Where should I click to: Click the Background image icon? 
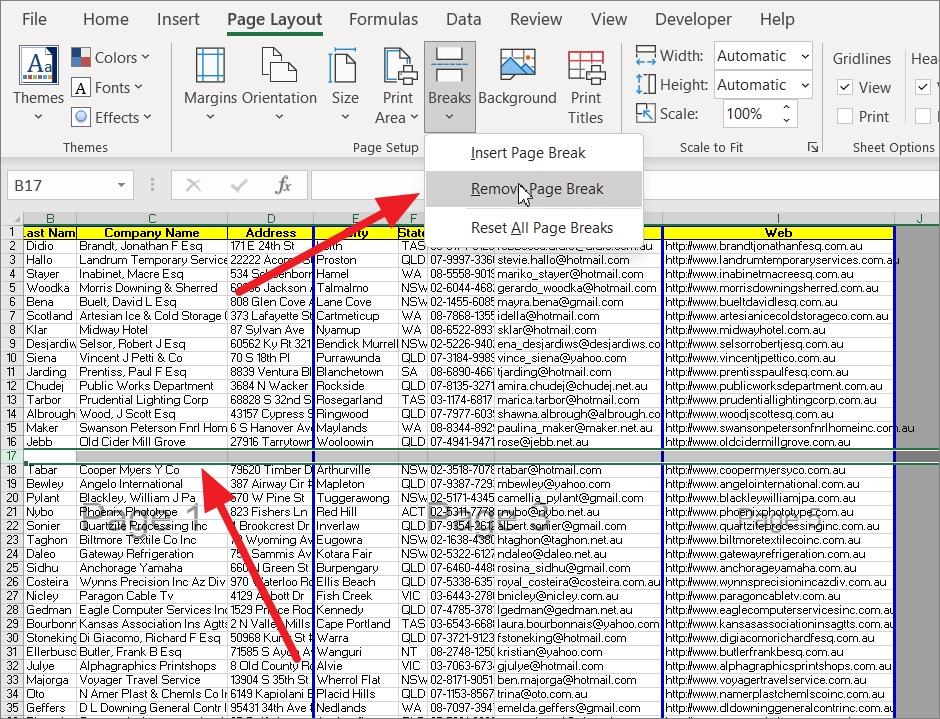pos(517,68)
